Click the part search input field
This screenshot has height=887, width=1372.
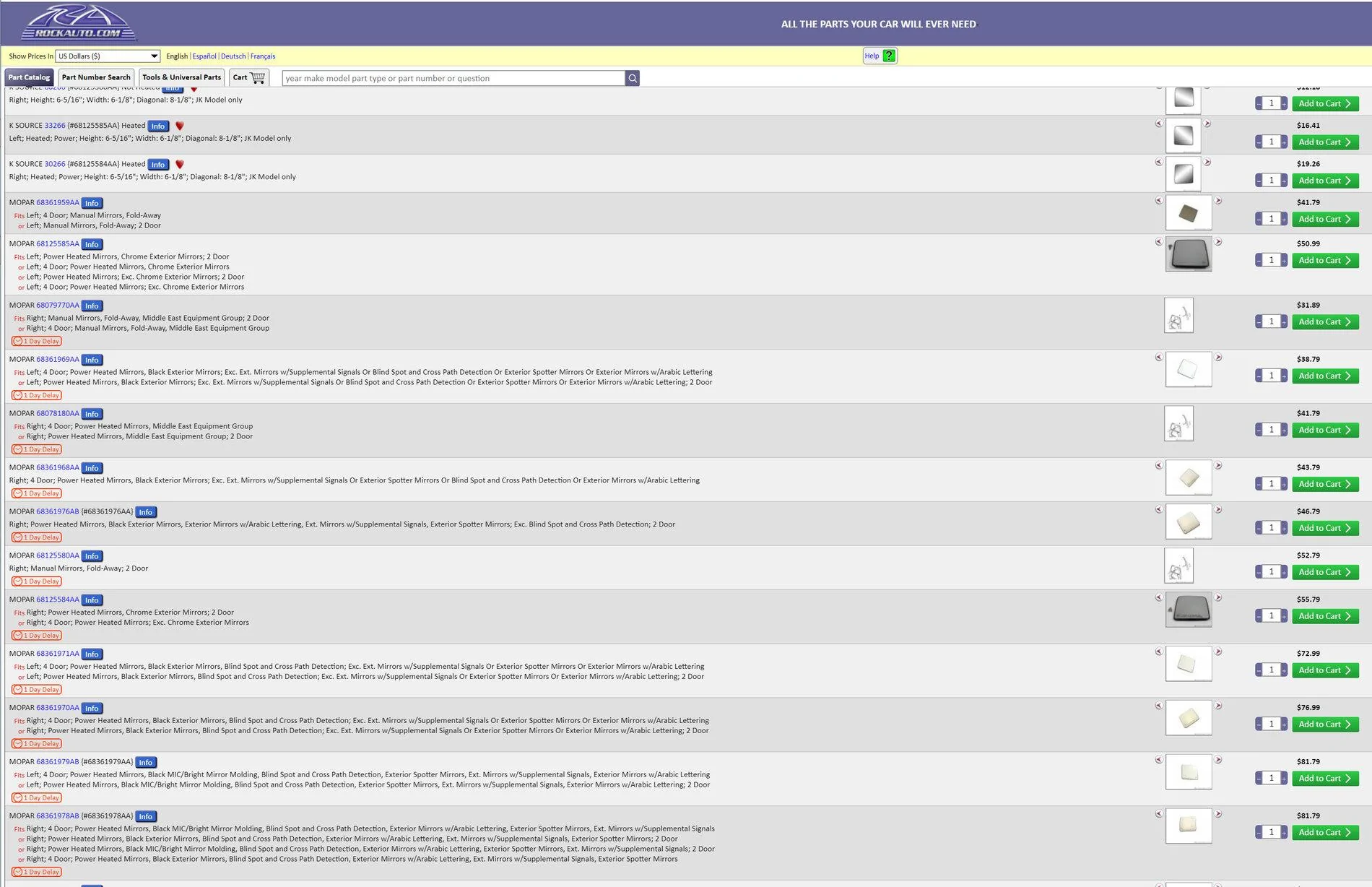453,78
